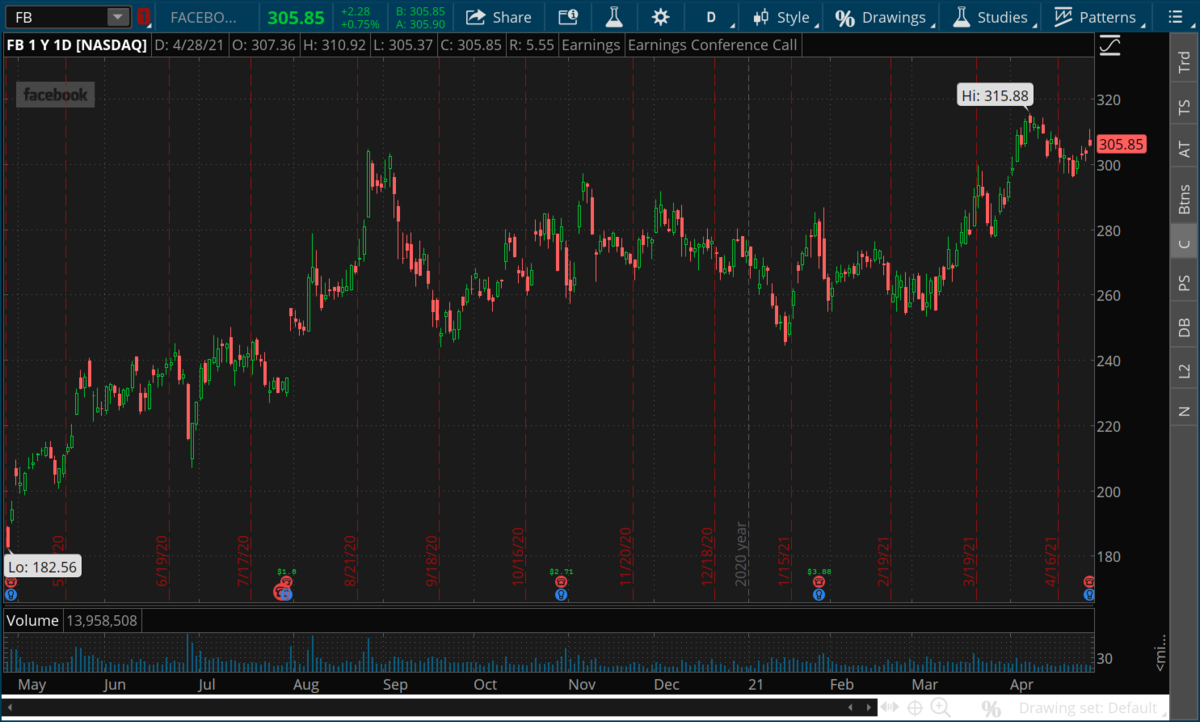Click the FACEBO... company name label
This screenshot has height=722, width=1200.
(205, 17)
